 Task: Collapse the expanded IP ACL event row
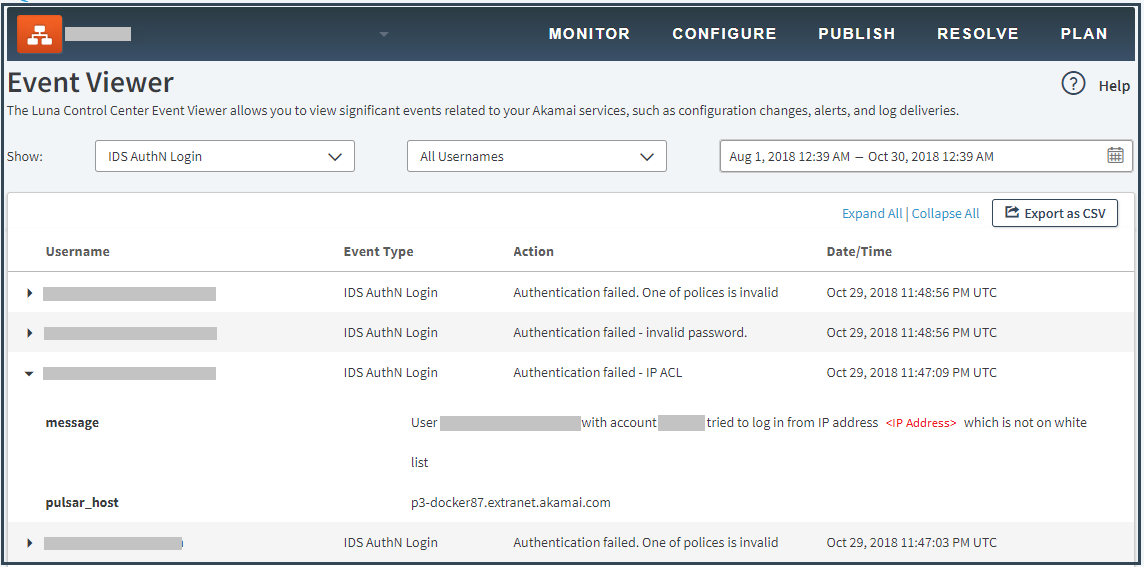(29, 373)
